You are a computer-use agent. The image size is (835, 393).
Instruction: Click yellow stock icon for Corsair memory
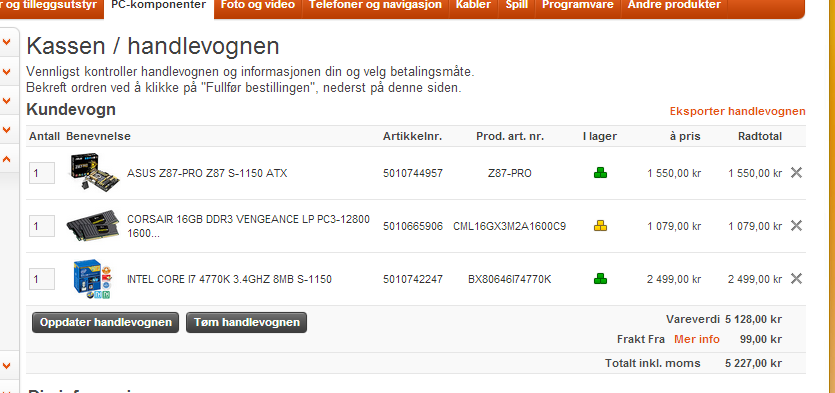pos(601,226)
